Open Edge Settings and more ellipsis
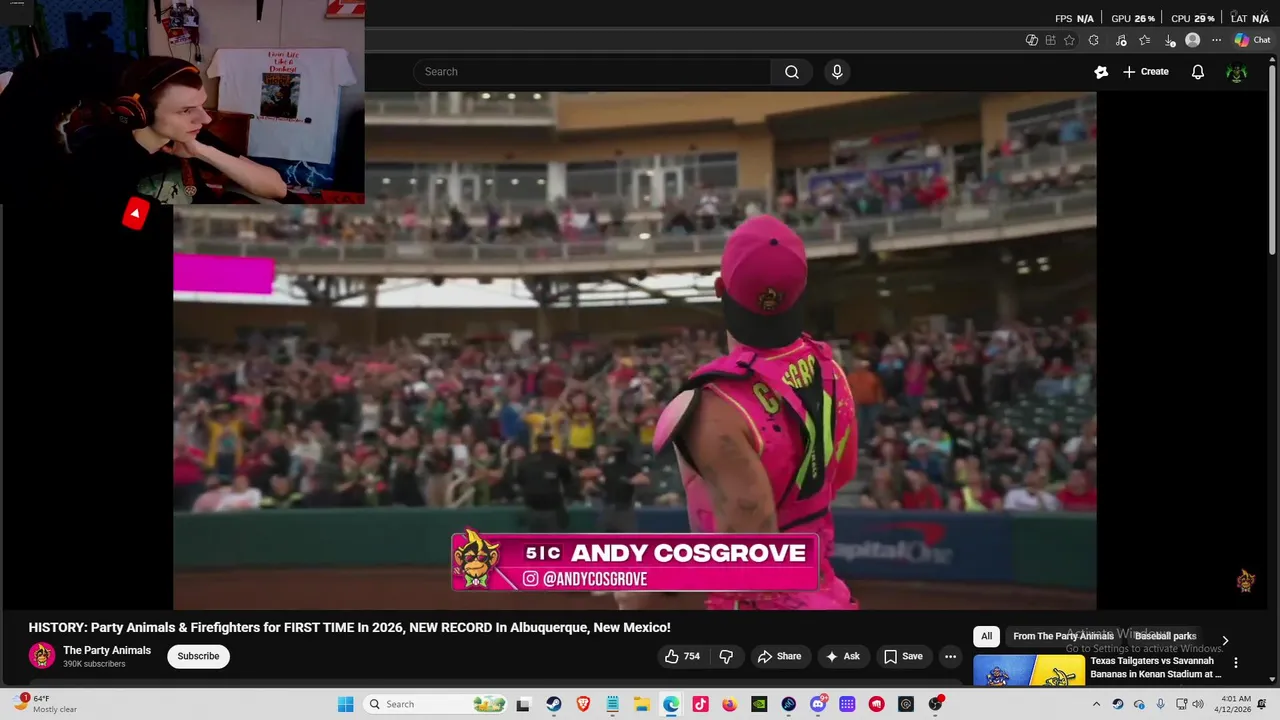The image size is (1280, 720). (1216, 40)
